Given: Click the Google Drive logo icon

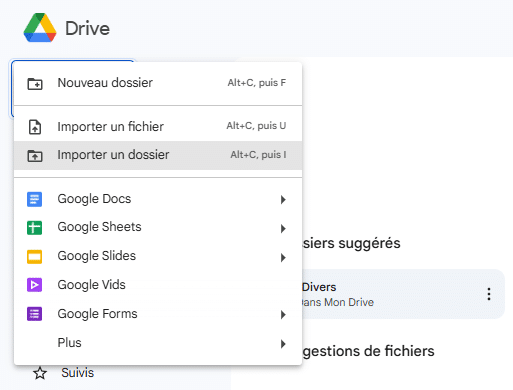Looking at the screenshot, I should pyautogui.click(x=40, y=28).
